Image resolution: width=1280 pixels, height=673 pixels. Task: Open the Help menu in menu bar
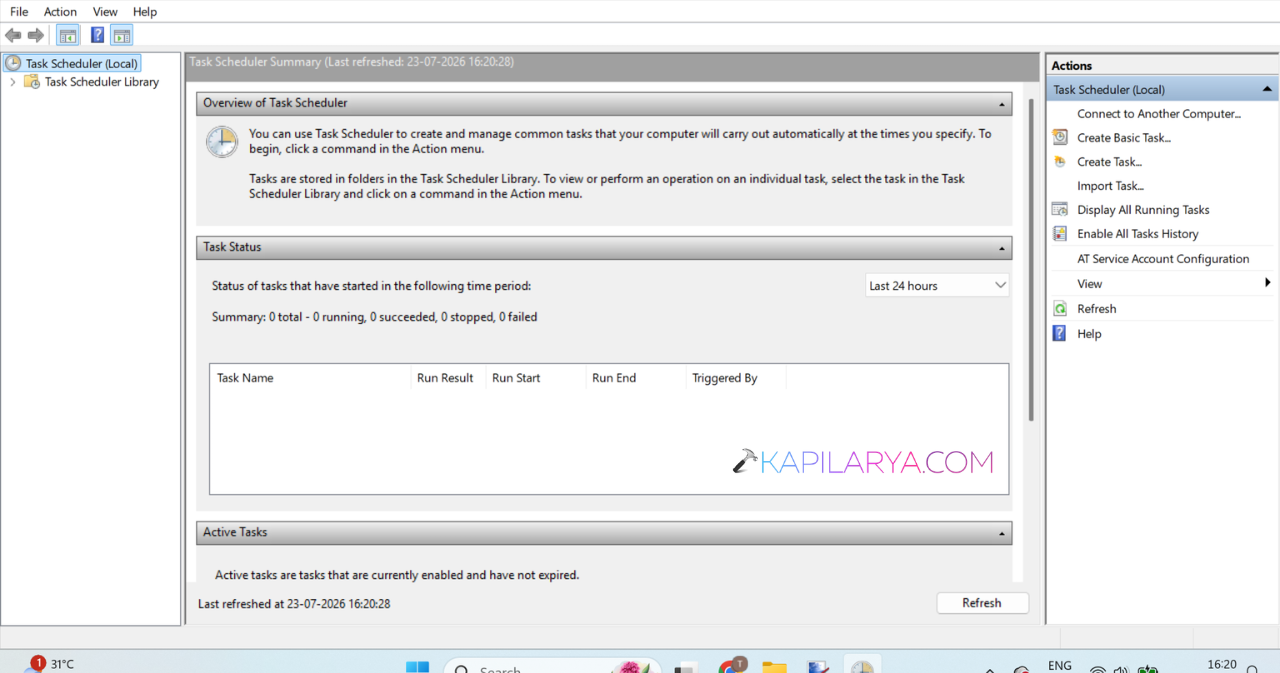[x=145, y=12]
